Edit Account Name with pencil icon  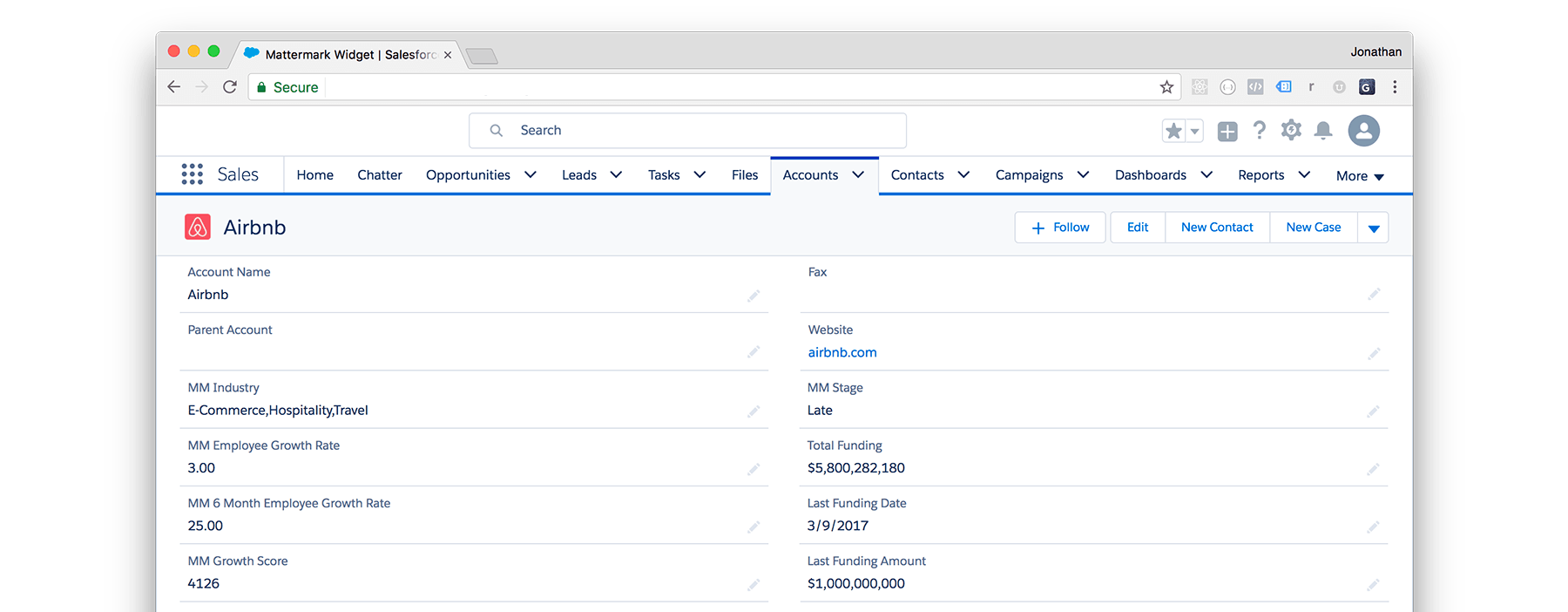tap(754, 296)
